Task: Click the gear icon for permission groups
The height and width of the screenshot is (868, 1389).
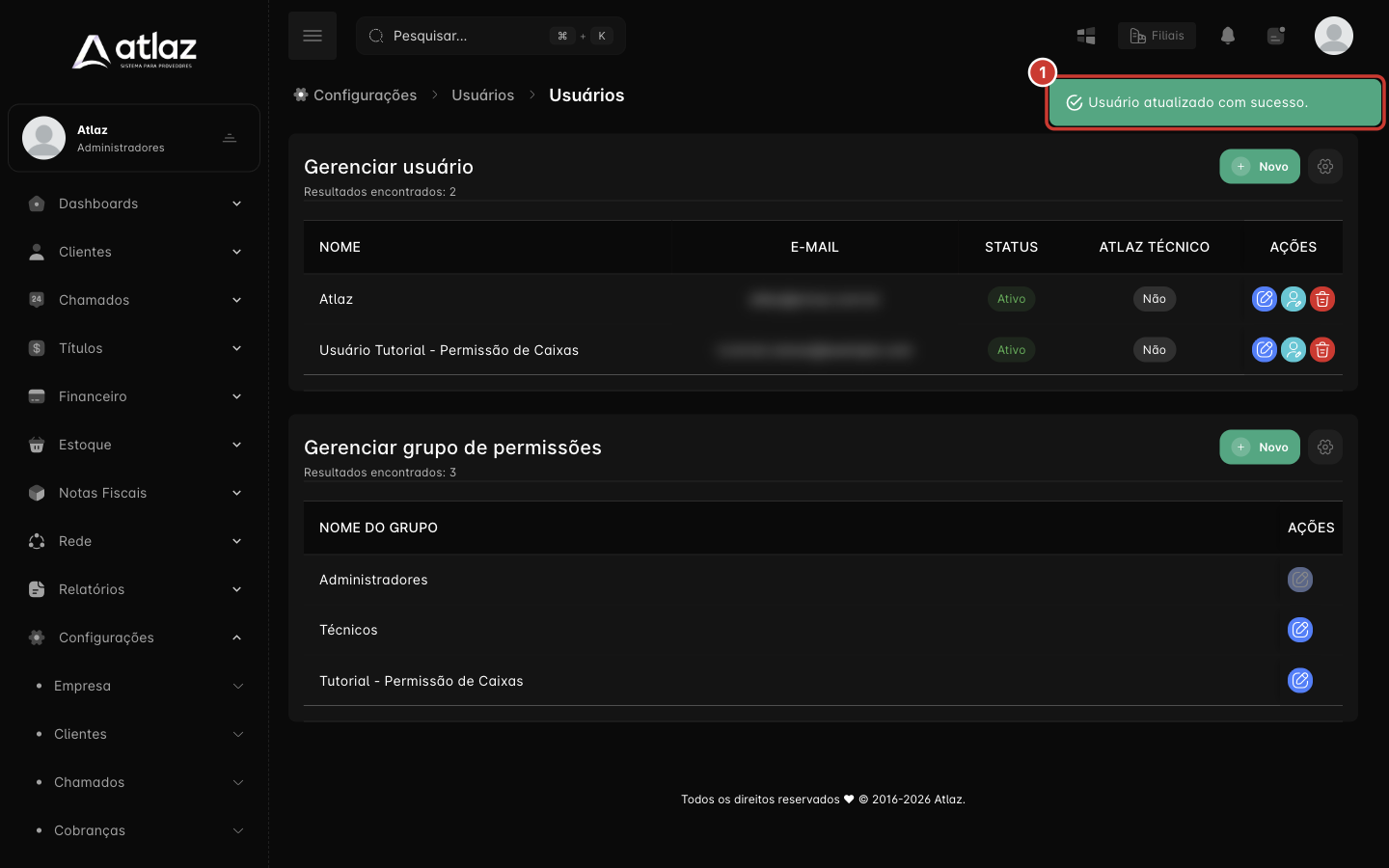Action: (x=1325, y=447)
